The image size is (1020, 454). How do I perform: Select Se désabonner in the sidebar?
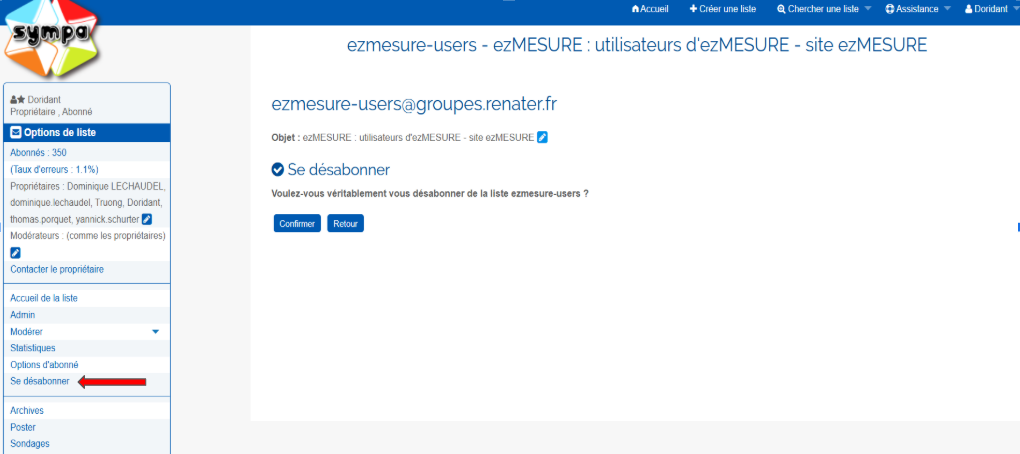pyautogui.click(x=40, y=381)
